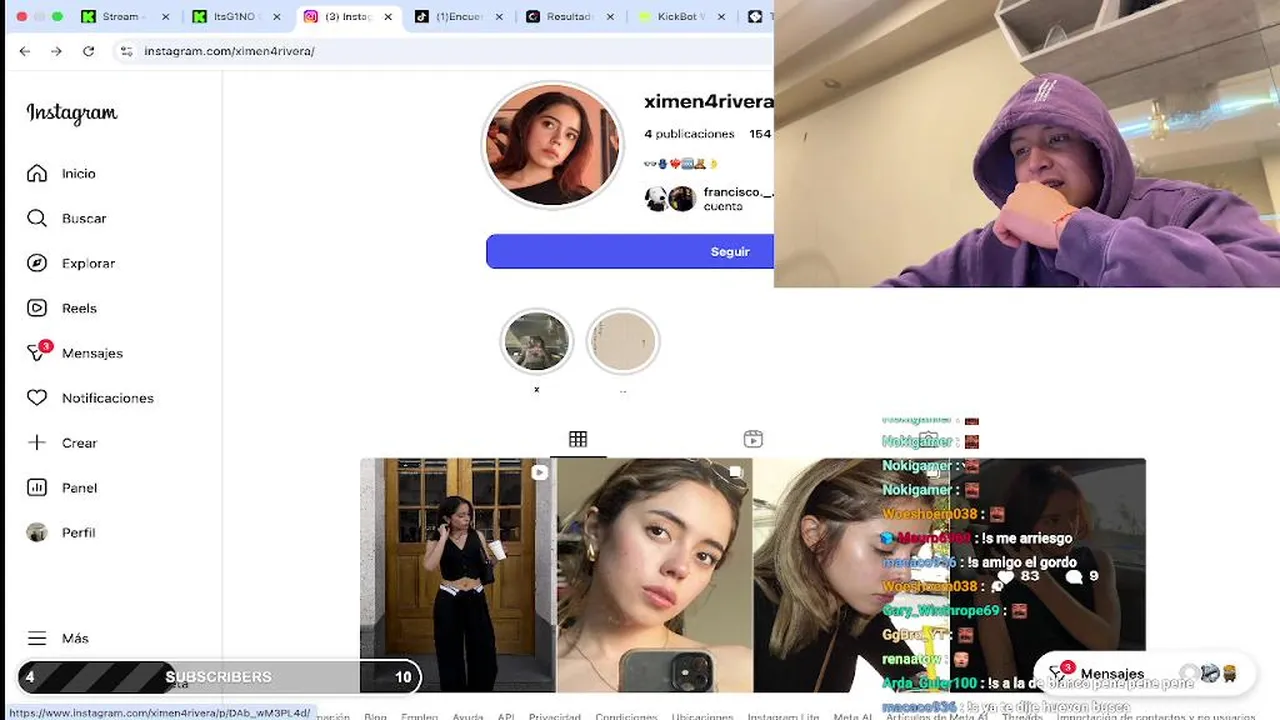The height and width of the screenshot is (720, 1280).
Task: Switch to ItsG1NO browser tab
Action: coord(235,17)
